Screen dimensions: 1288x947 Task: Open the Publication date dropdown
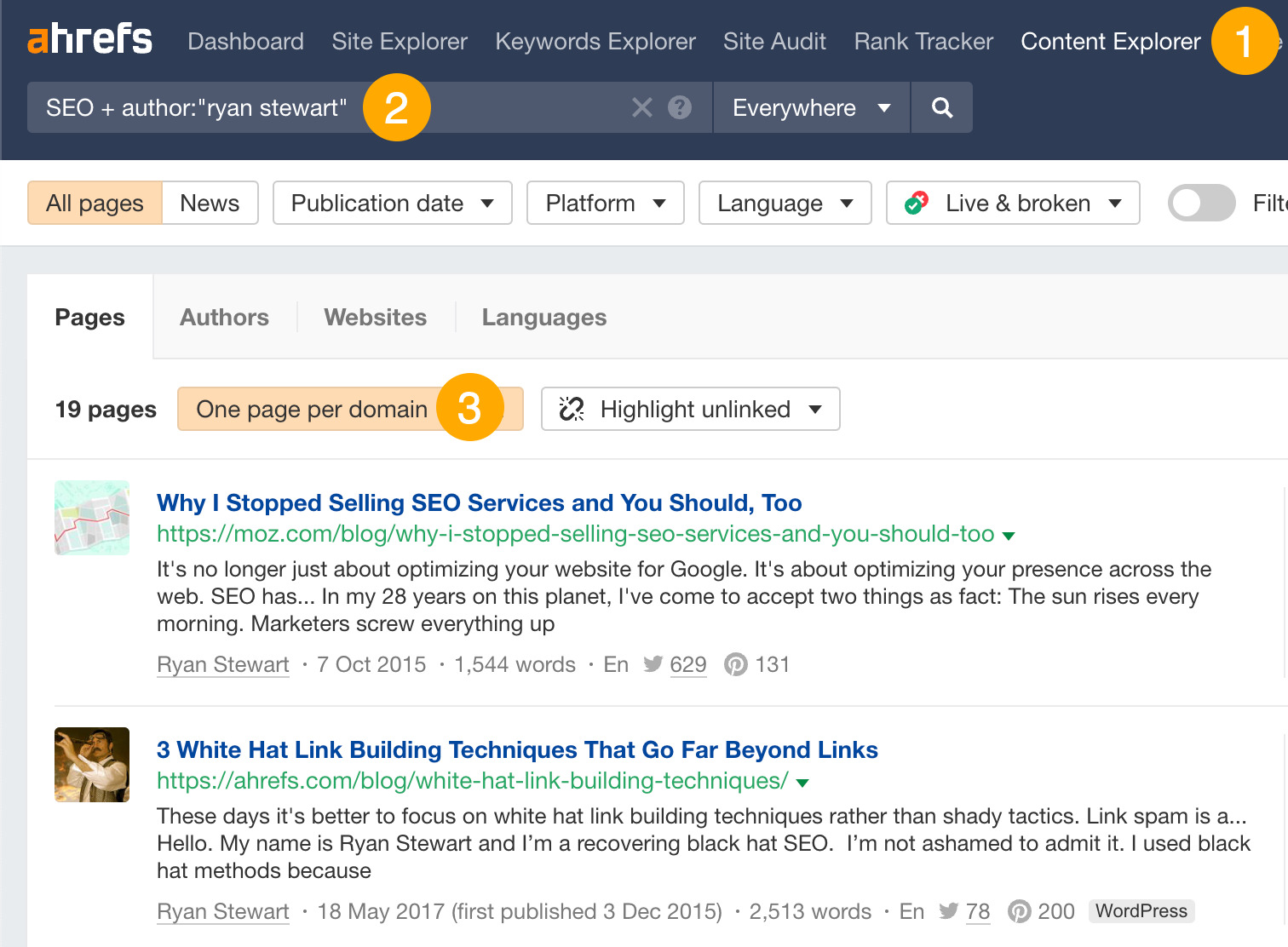tap(390, 203)
